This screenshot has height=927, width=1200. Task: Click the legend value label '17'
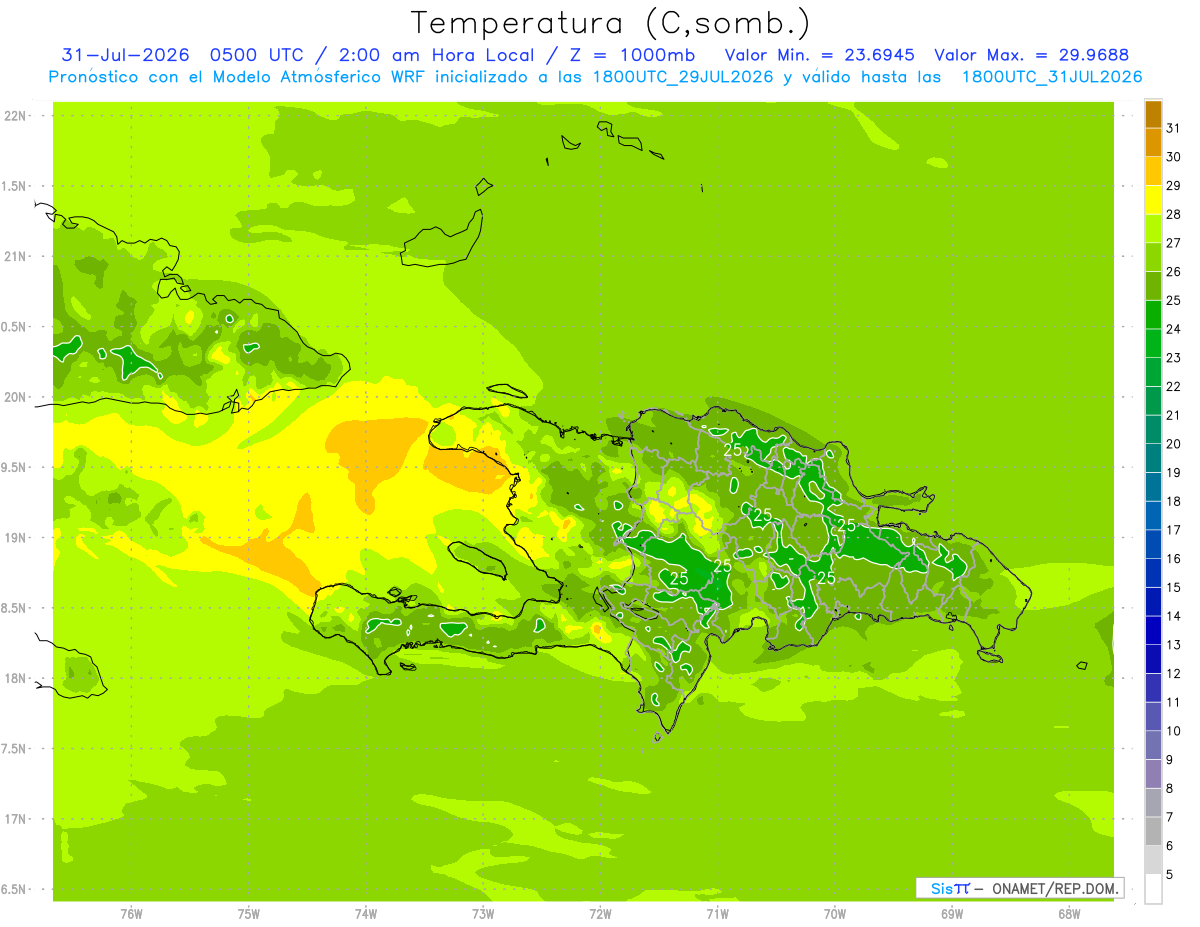point(1173,530)
